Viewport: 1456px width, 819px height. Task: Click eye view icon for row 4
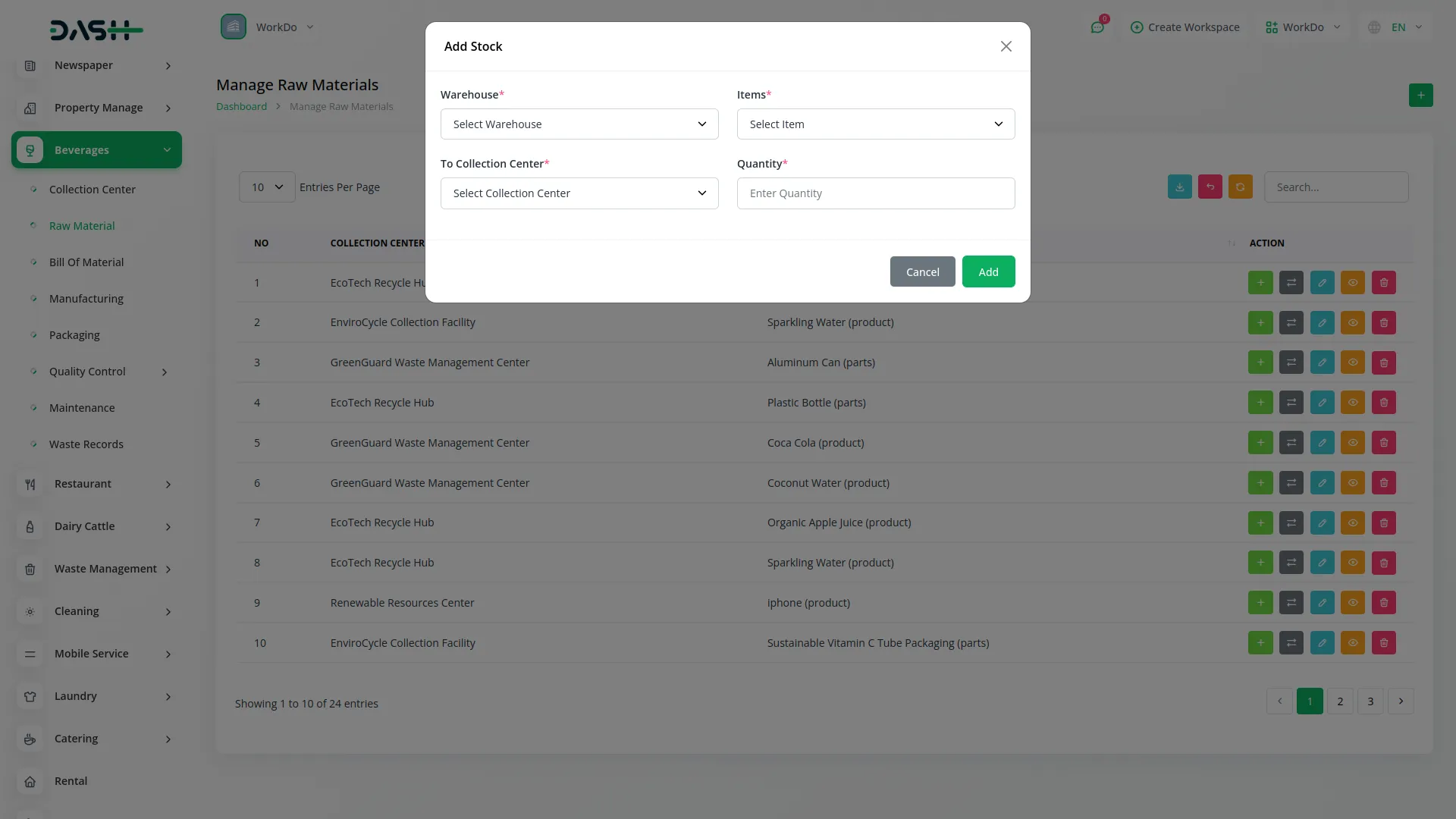(x=1352, y=403)
